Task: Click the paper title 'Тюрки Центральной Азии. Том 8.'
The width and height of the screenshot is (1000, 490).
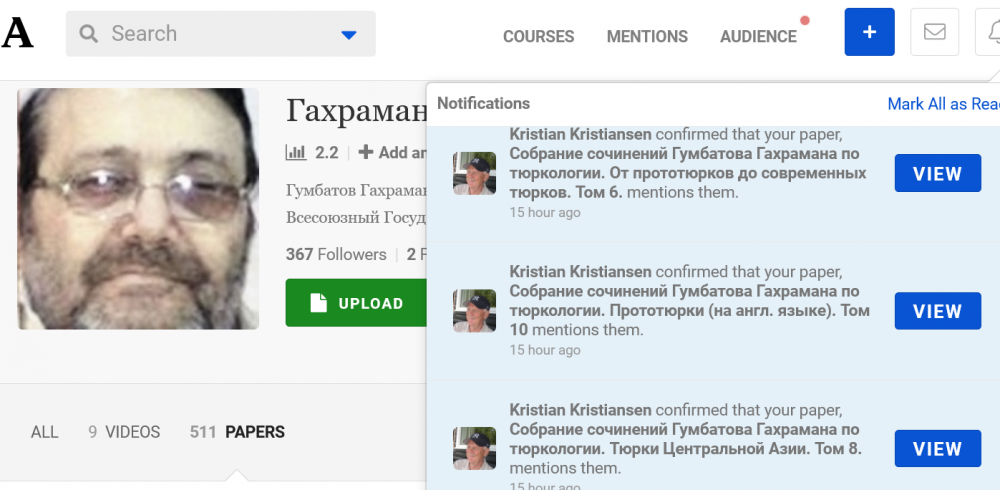Action: coord(686,439)
